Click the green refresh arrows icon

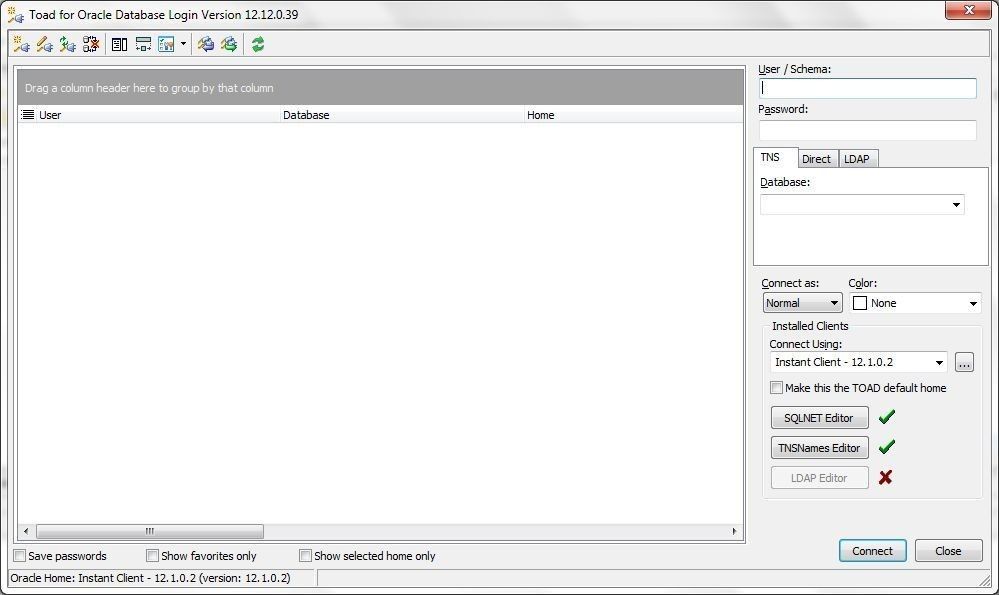point(258,44)
